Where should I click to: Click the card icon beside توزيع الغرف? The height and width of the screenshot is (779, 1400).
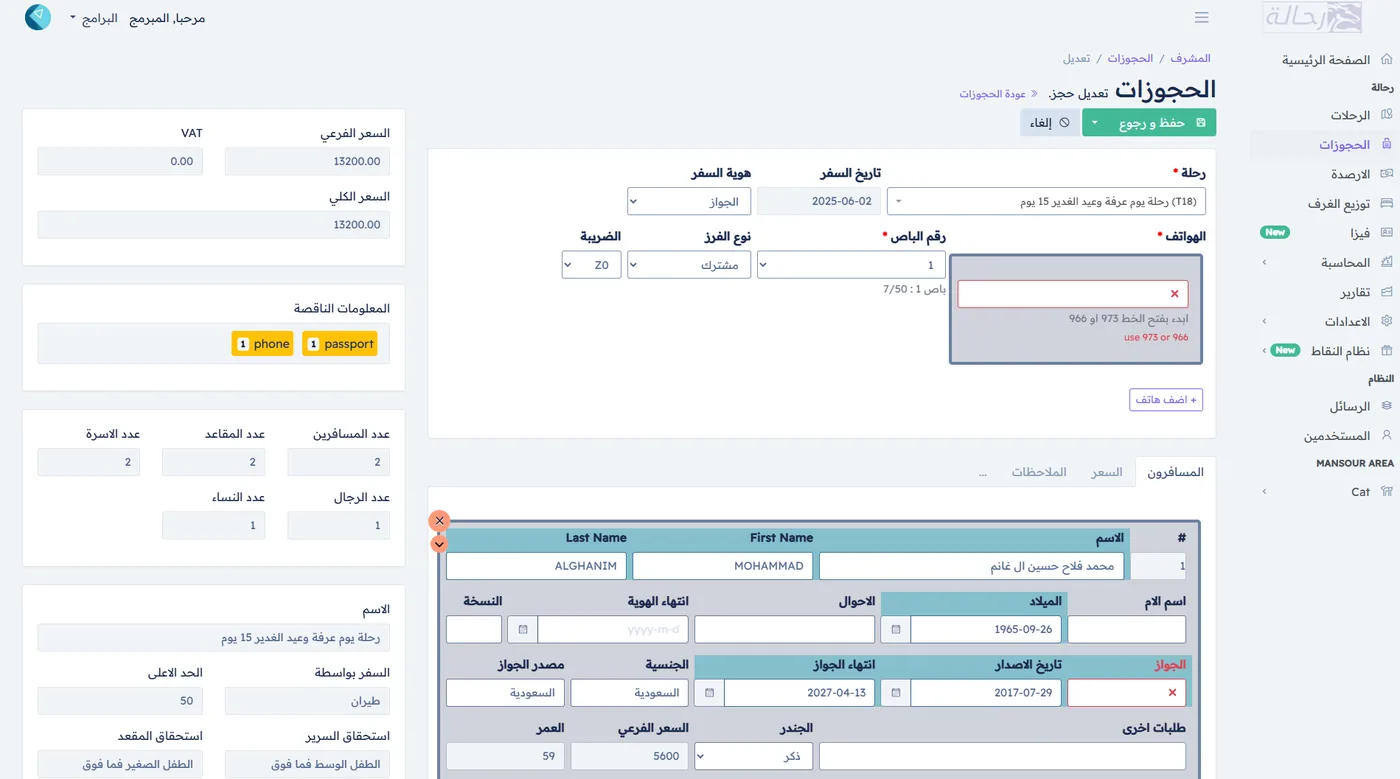(1386, 203)
